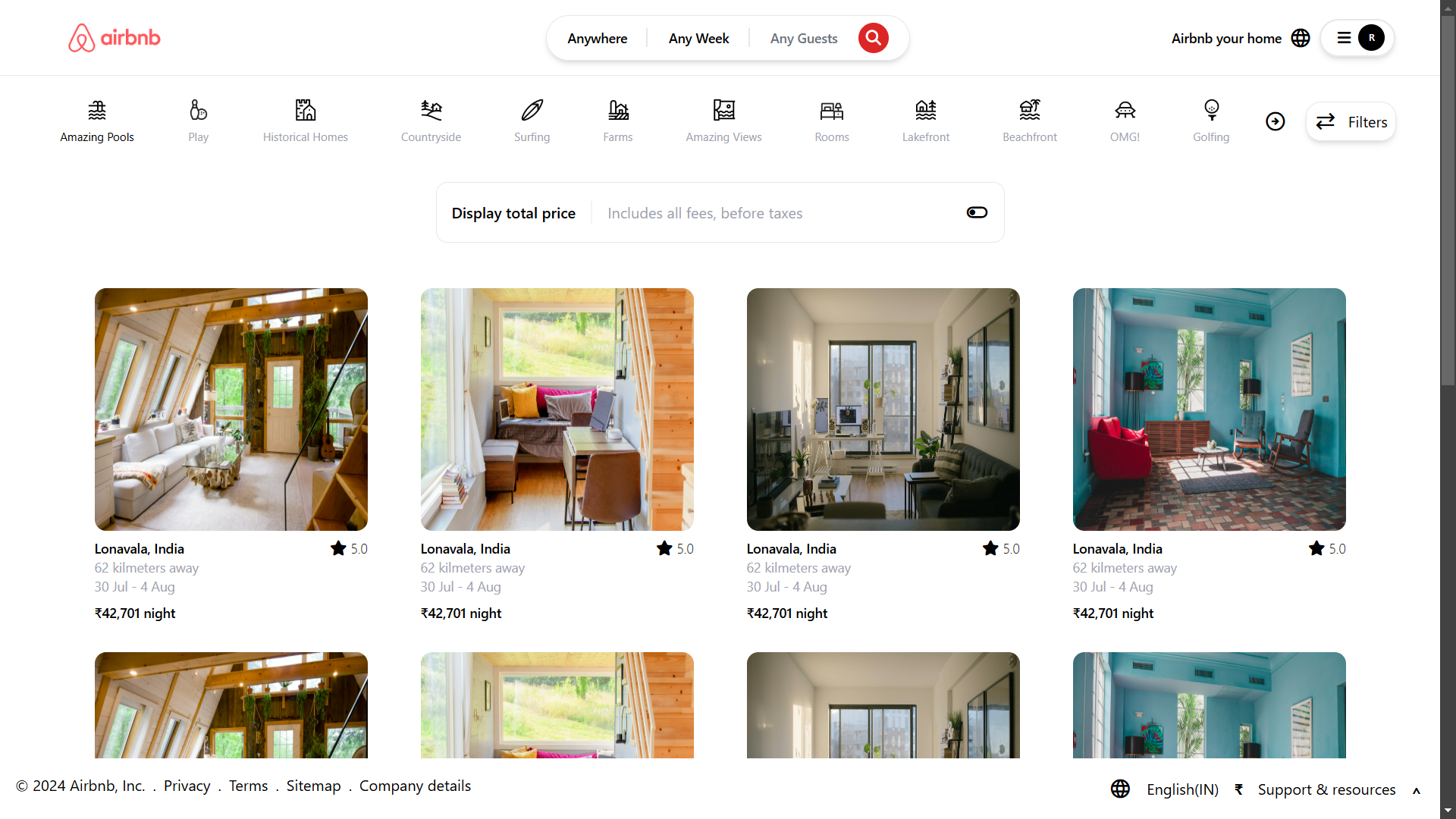1456x819 pixels.
Task: Toggle the Display total price switch
Action: tap(977, 212)
